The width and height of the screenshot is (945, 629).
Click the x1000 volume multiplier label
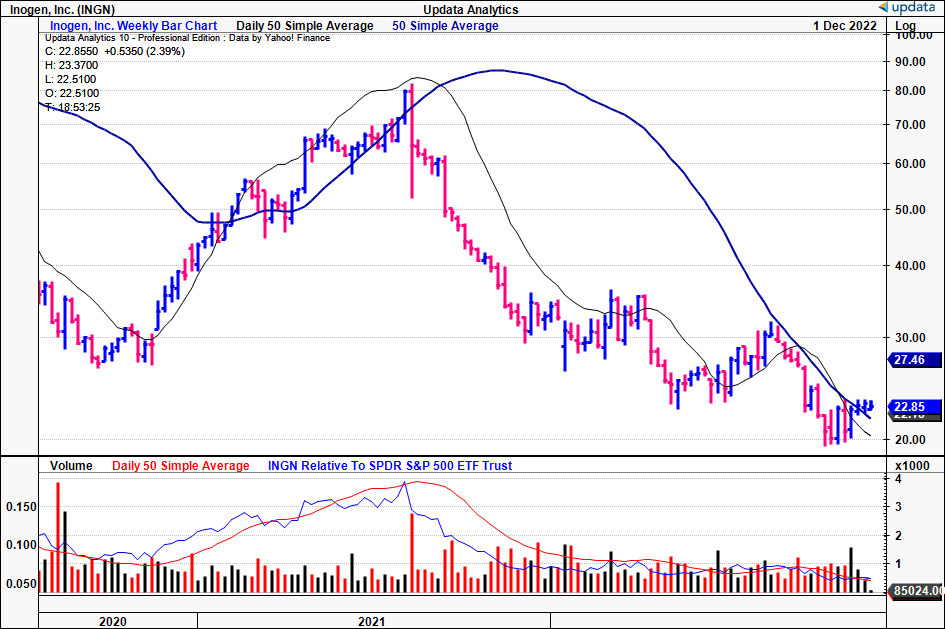[x=912, y=466]
